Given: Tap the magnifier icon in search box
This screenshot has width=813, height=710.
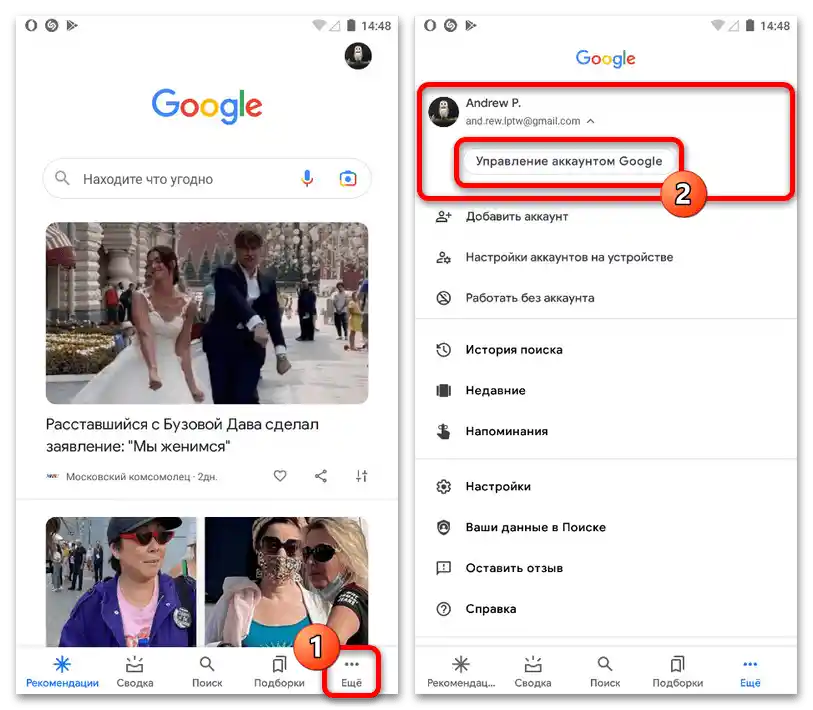Looking at the screenshot, I should coord(62,178).
